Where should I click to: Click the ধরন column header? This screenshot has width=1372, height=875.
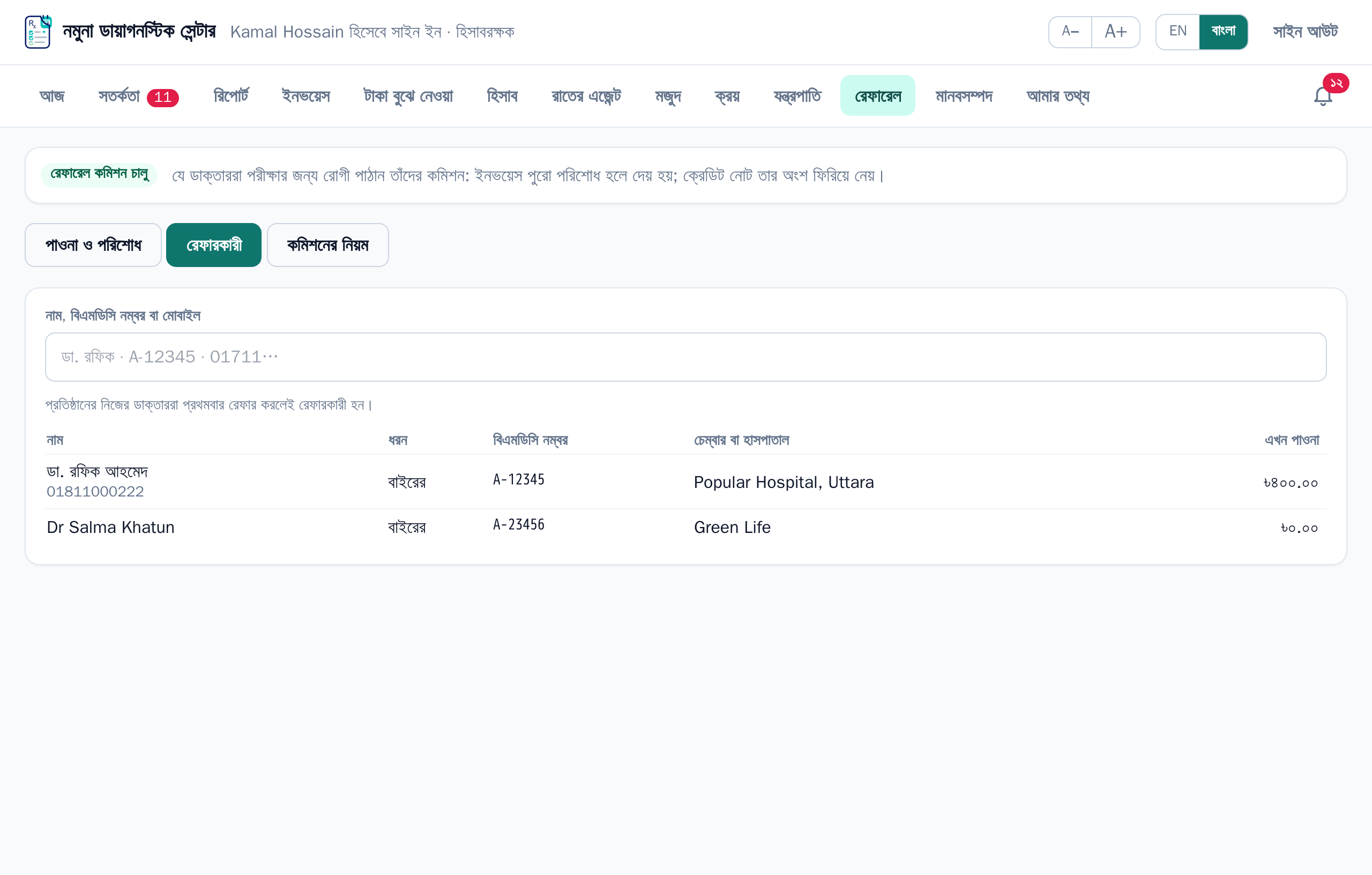click(x=398, y=440)
